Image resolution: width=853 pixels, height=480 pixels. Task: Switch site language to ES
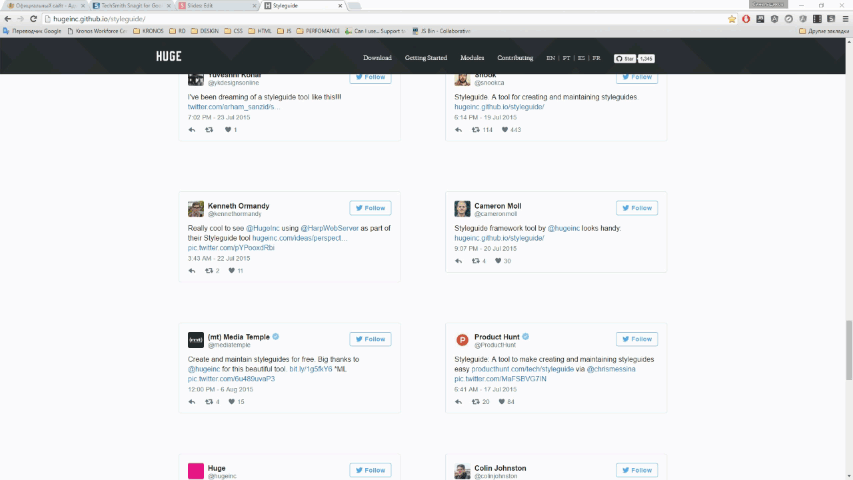tap(581, 58)
